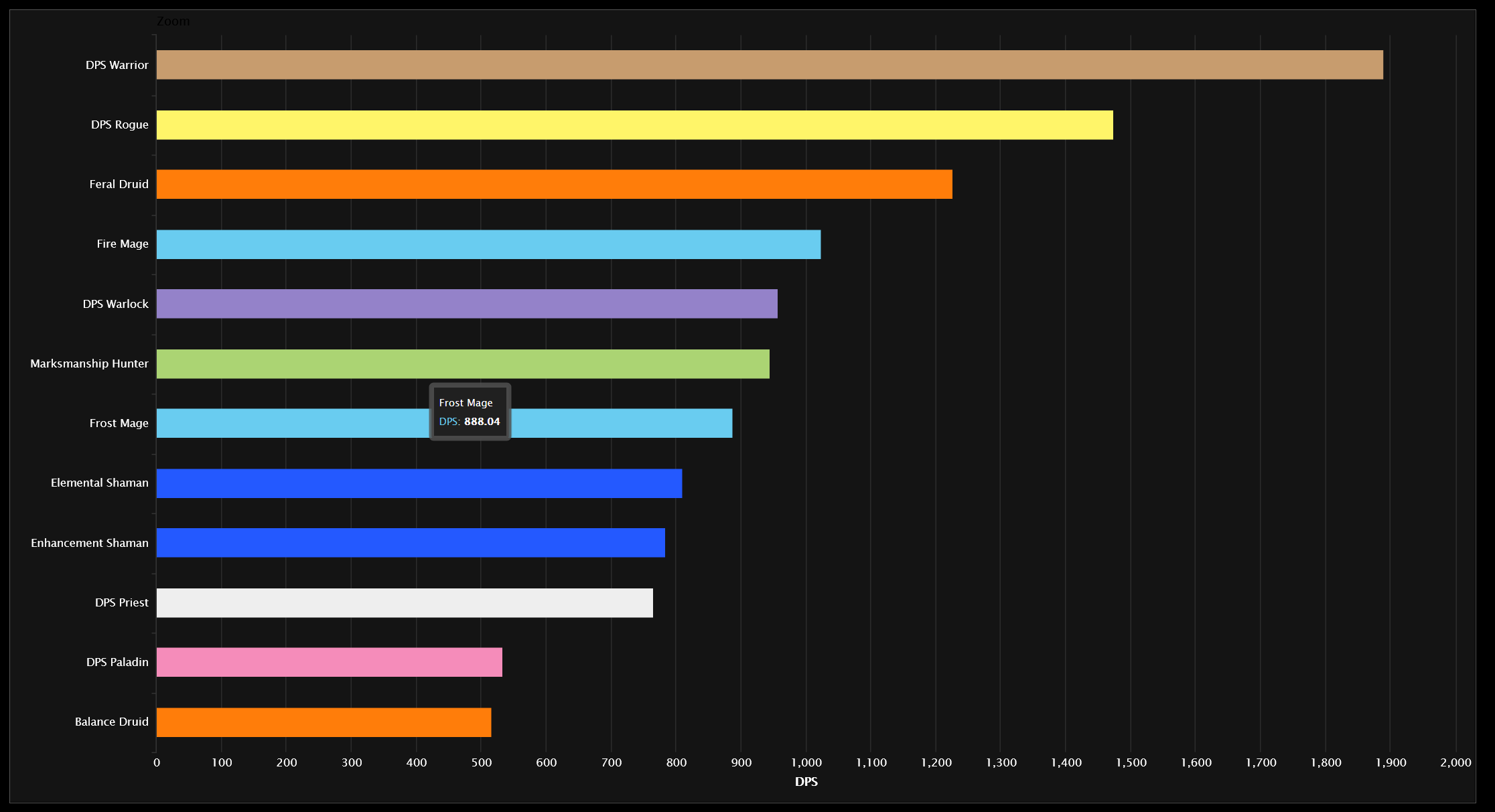Click the 'Balance Druid' axis label
The image size is (1495, 812).
click(x=112, y=722)
